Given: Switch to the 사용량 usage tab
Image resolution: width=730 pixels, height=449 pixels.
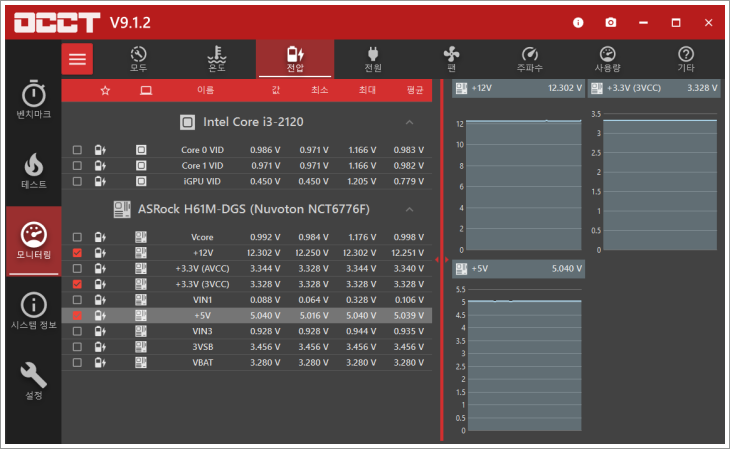Looking at the screenshot, I should tap(608, 59).
